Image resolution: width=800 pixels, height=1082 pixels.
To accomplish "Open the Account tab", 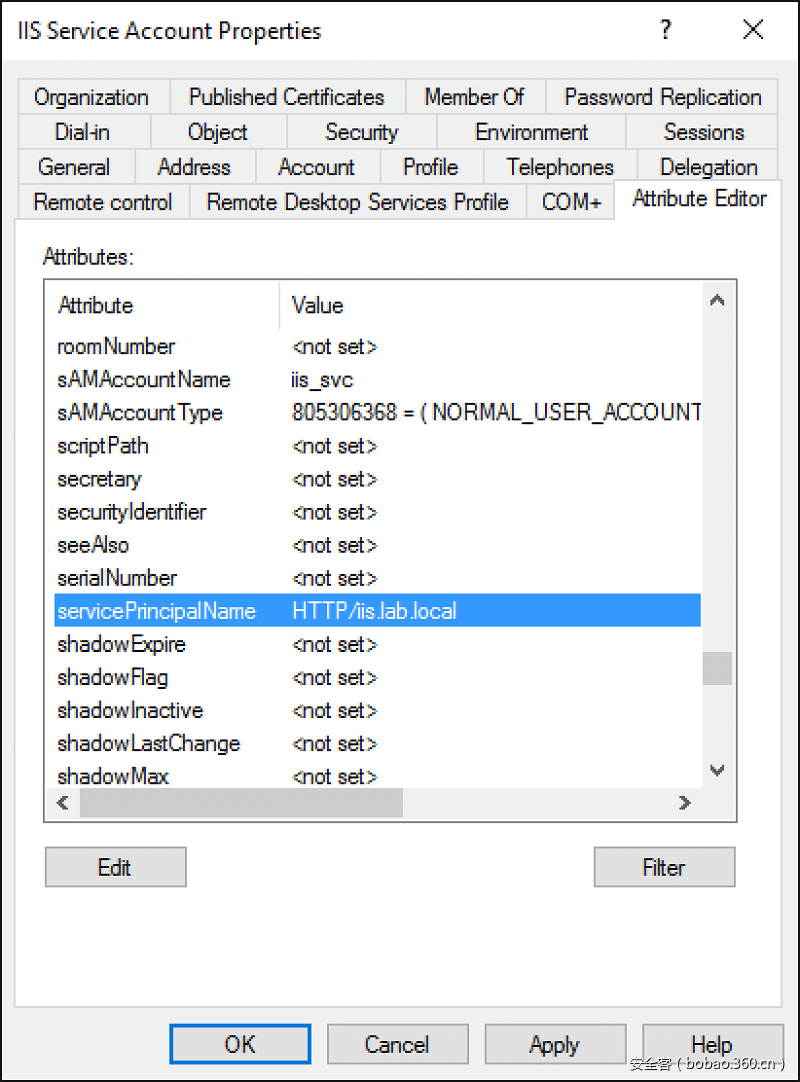I will [317, 166].
